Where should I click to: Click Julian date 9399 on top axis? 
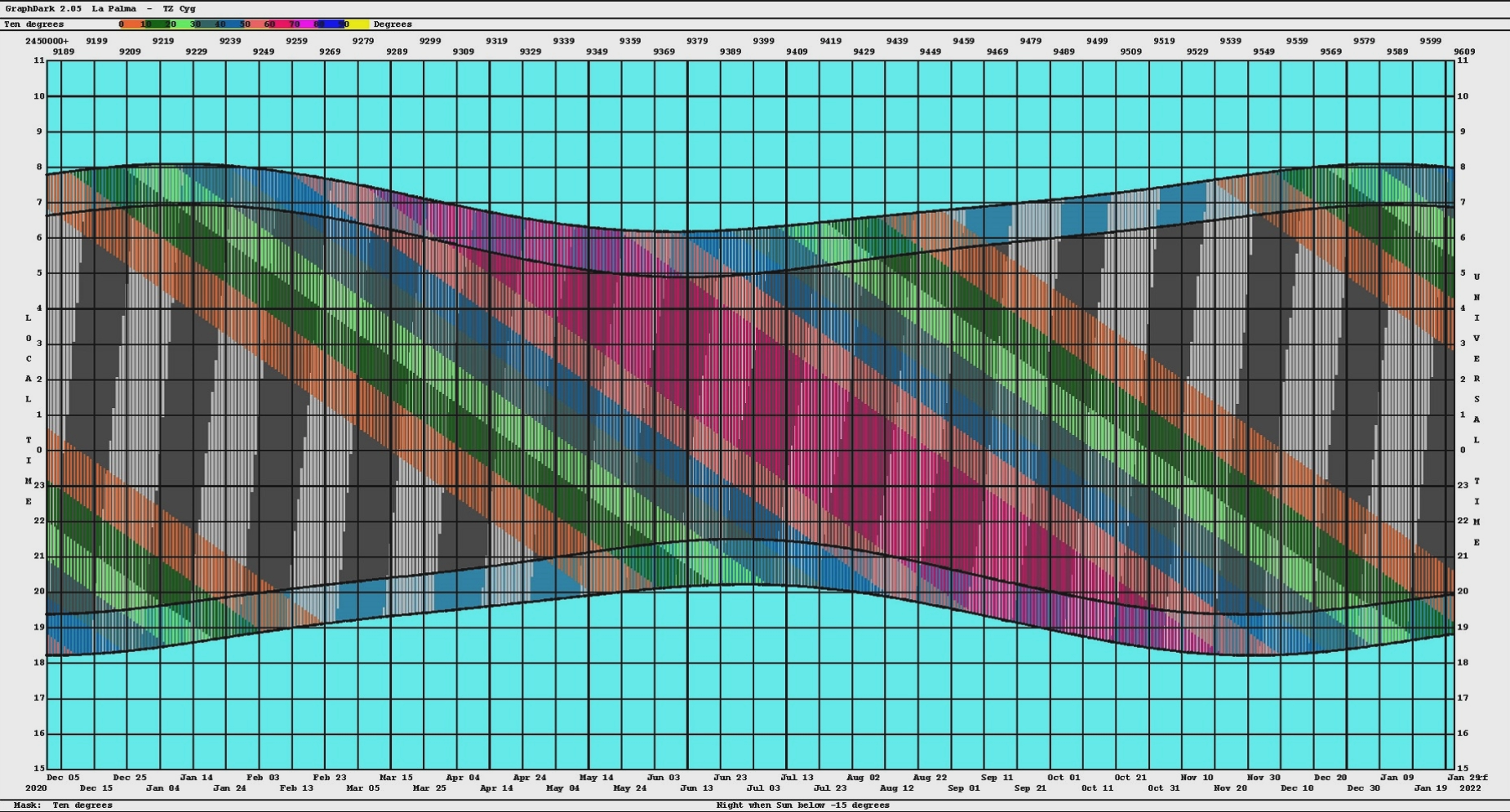point(763,41)
